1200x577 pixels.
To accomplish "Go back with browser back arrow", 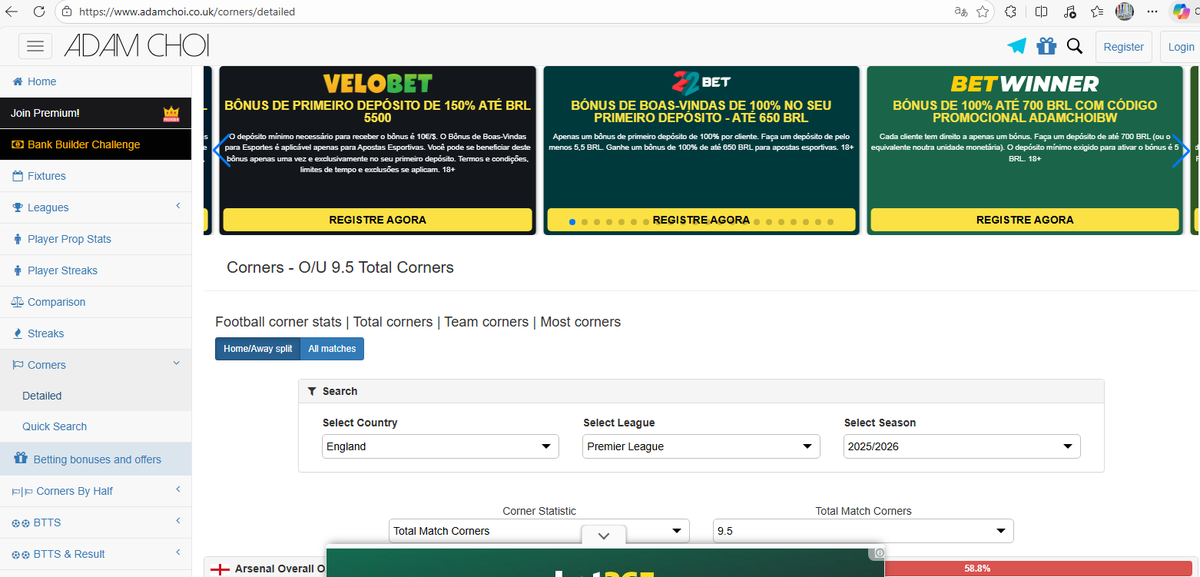I will coord(12,12).
